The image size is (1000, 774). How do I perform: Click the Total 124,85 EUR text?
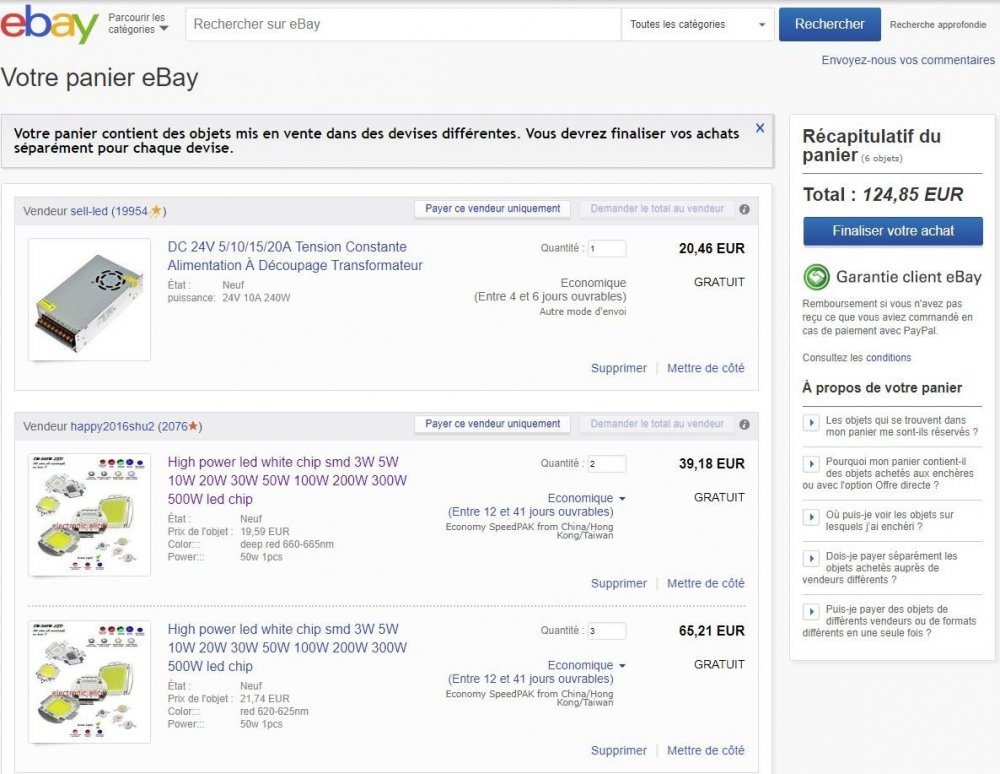click(x=883, y=194)
